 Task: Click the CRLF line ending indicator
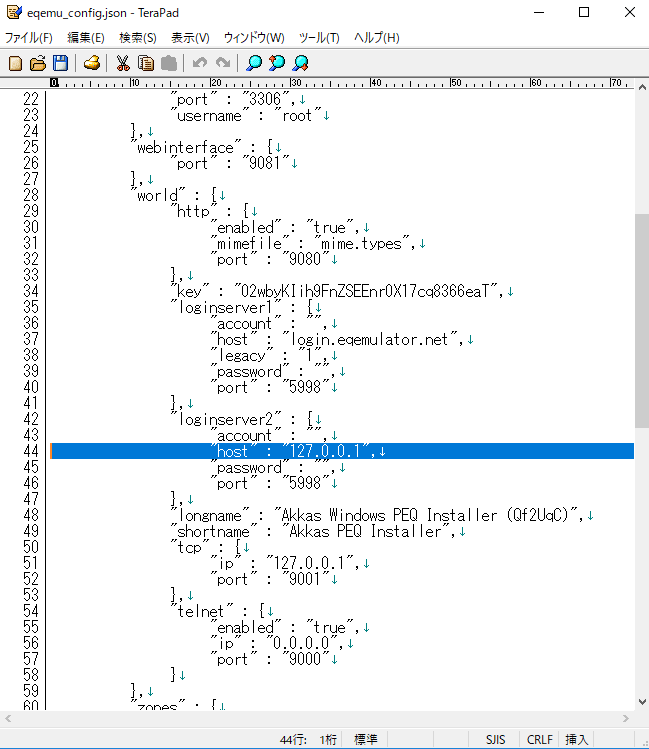539,740
